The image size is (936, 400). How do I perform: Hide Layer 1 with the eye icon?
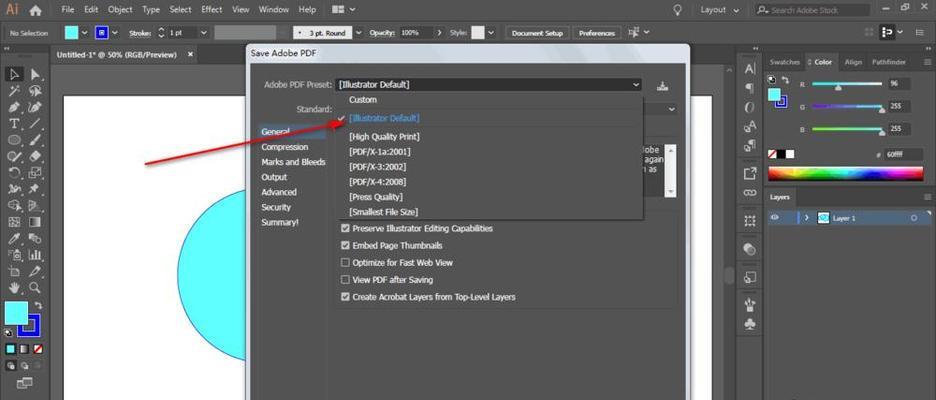pyautogui.click(x=775, y=218)
